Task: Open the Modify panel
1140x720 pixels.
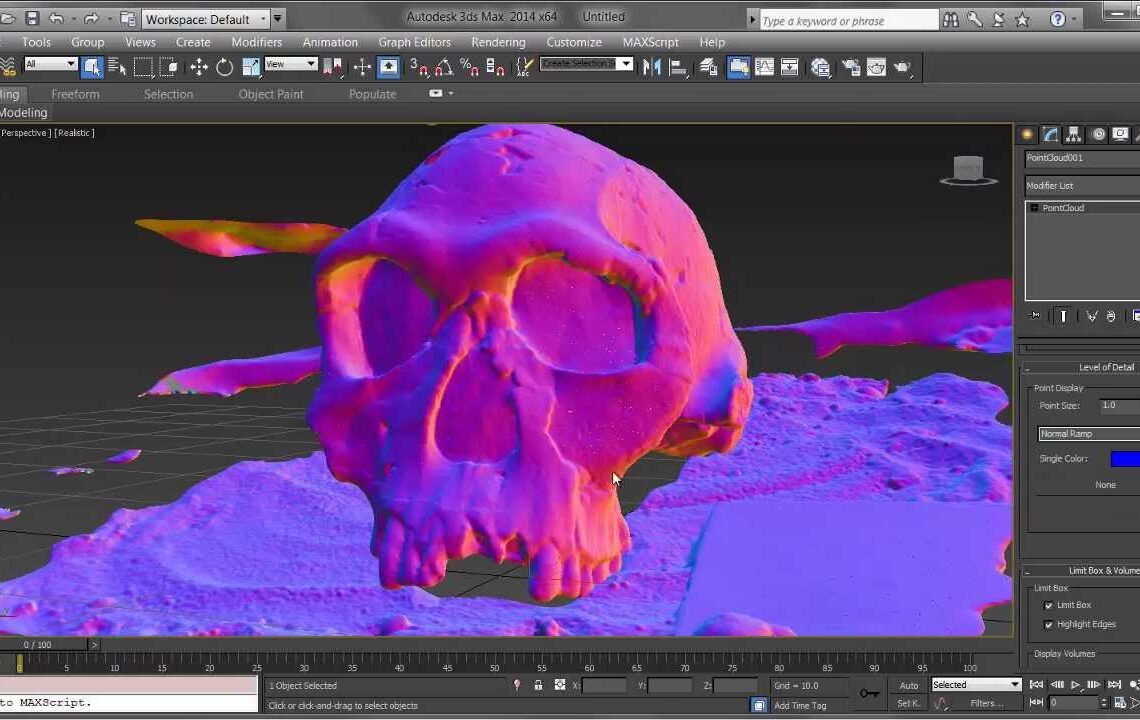Action: (x=1050, y=135)
